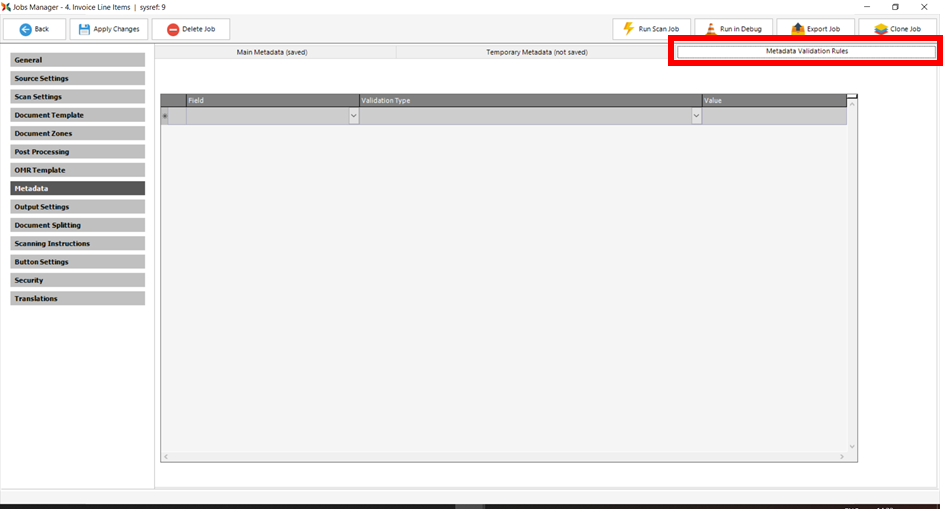Open Temporary Metadata (not saved) tab
The height and width of the screenshot is (509, 943).
[x=537, y=52]
